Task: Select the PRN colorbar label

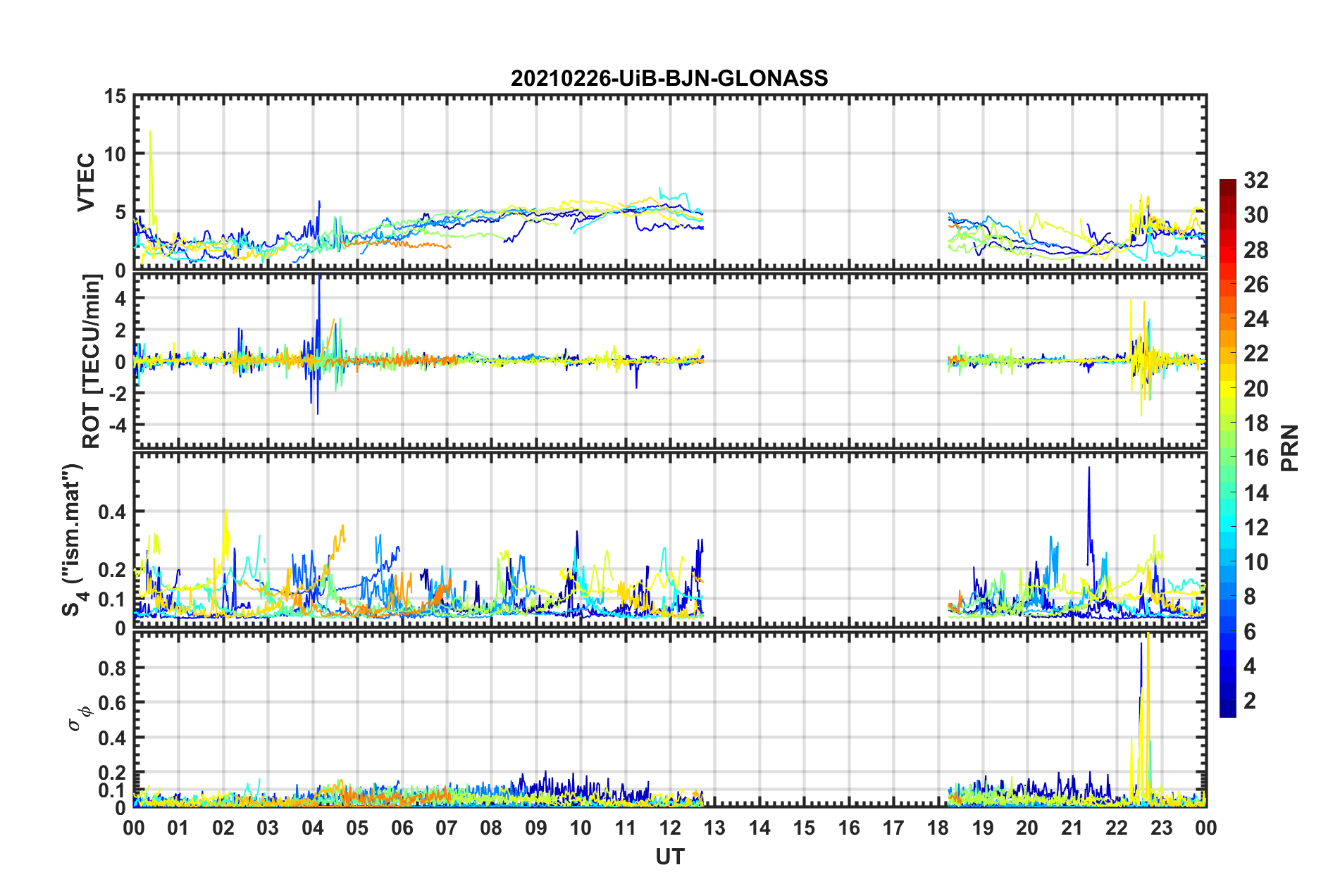Action: (1290, 448)
